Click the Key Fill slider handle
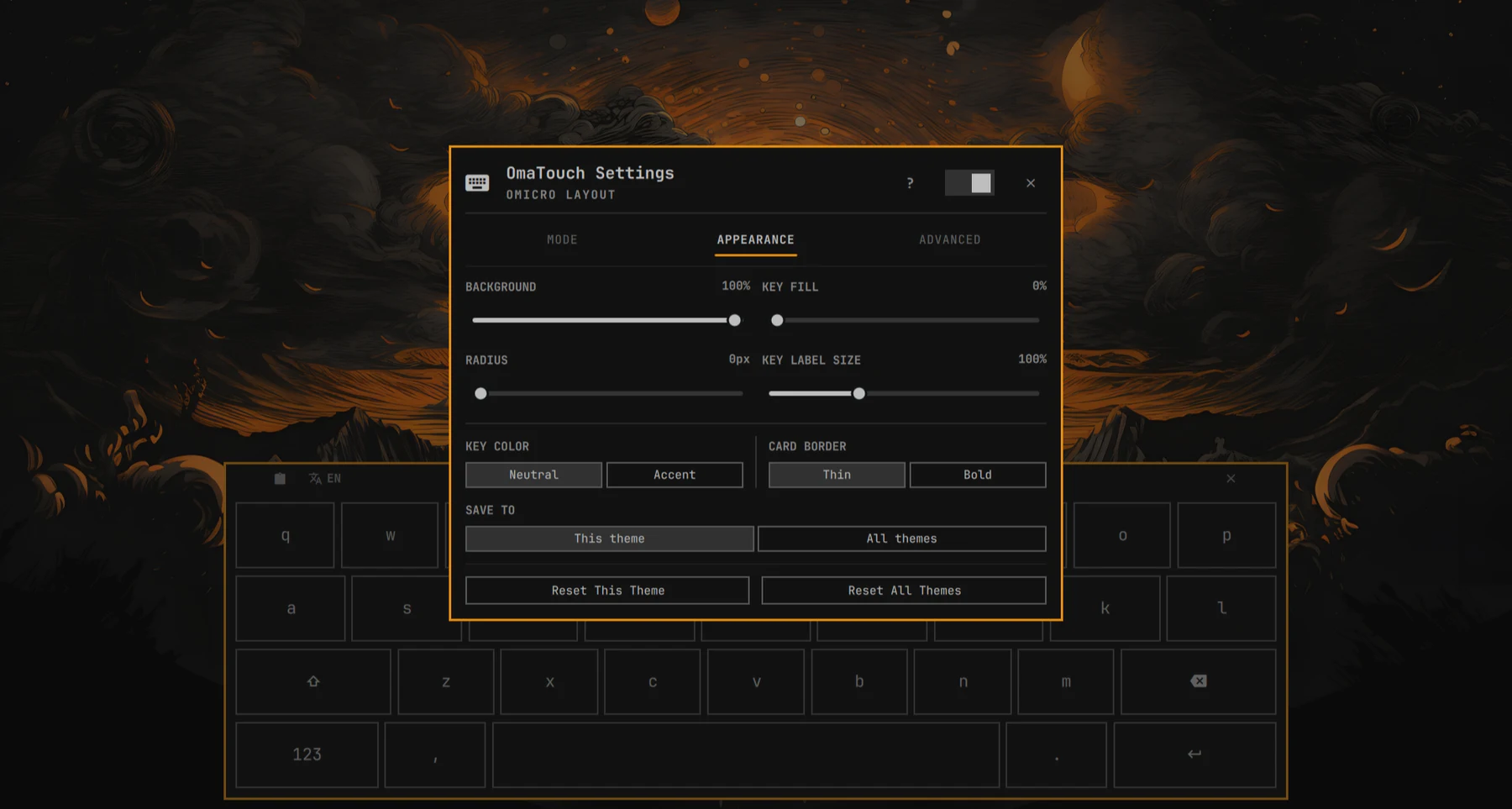 [x=777, y=320]
